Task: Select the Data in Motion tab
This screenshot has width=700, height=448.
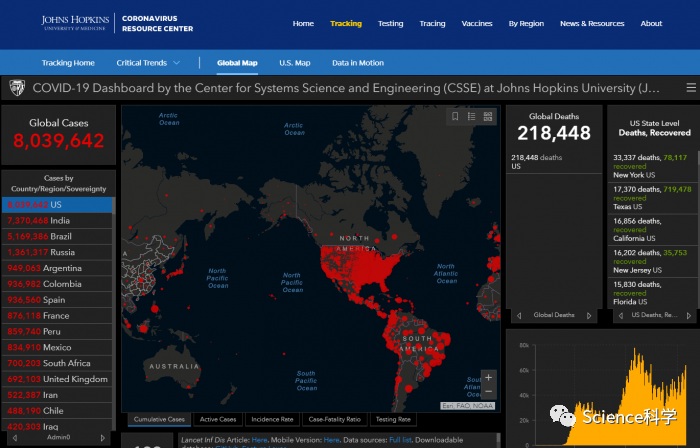Action: pyautogui.click(x=358, y=63)
